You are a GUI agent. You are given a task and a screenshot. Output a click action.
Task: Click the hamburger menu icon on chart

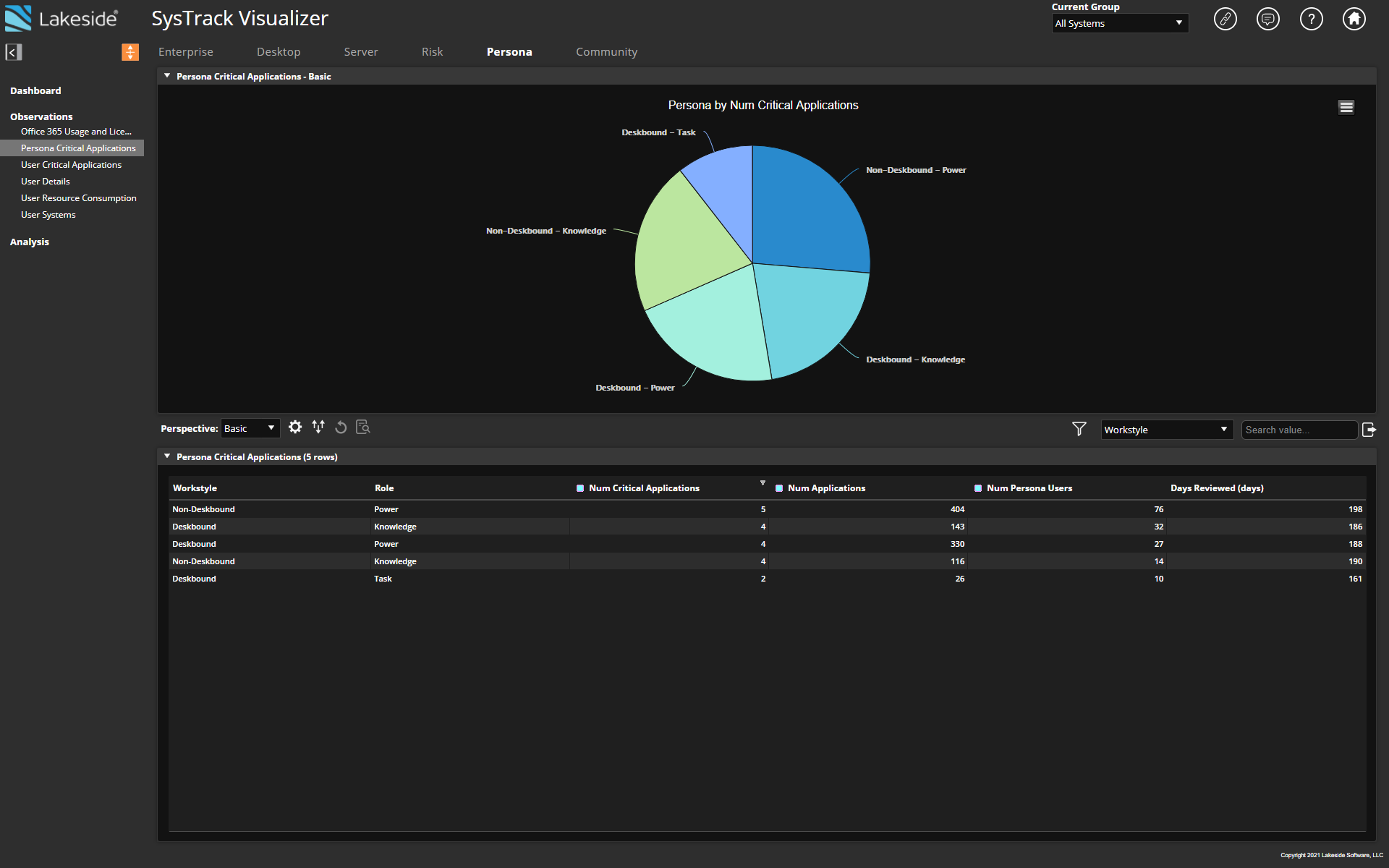(1346, 107)
